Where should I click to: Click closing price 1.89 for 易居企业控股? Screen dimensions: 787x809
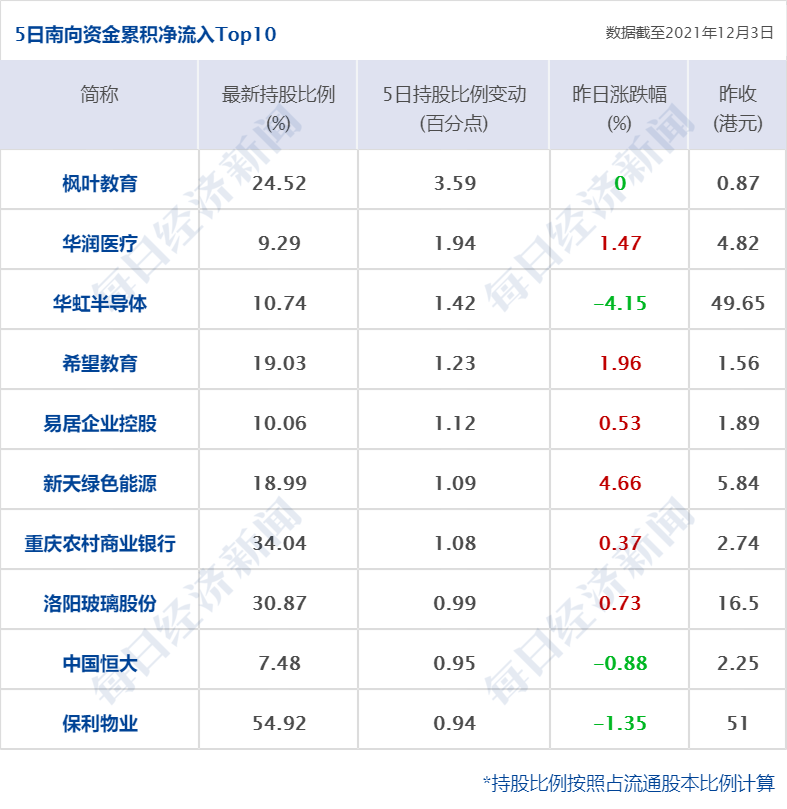[738, 423]
